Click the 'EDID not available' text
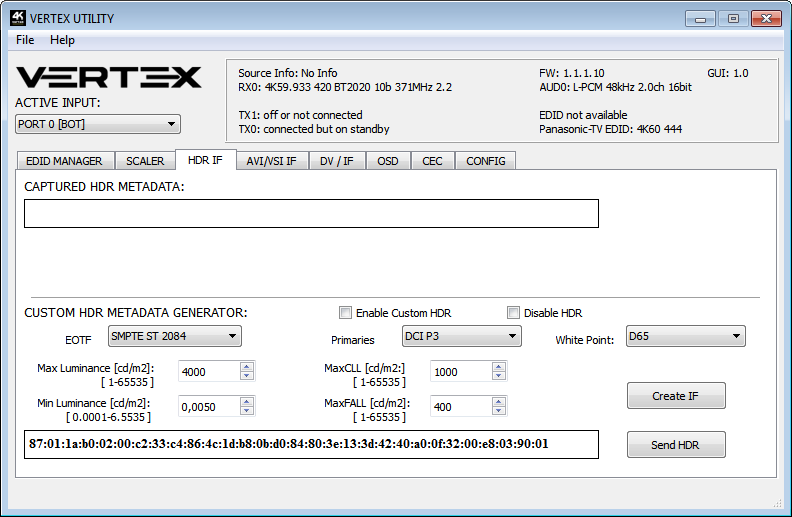The height and width of the screenshot is (517, 792). pos(583,115)
